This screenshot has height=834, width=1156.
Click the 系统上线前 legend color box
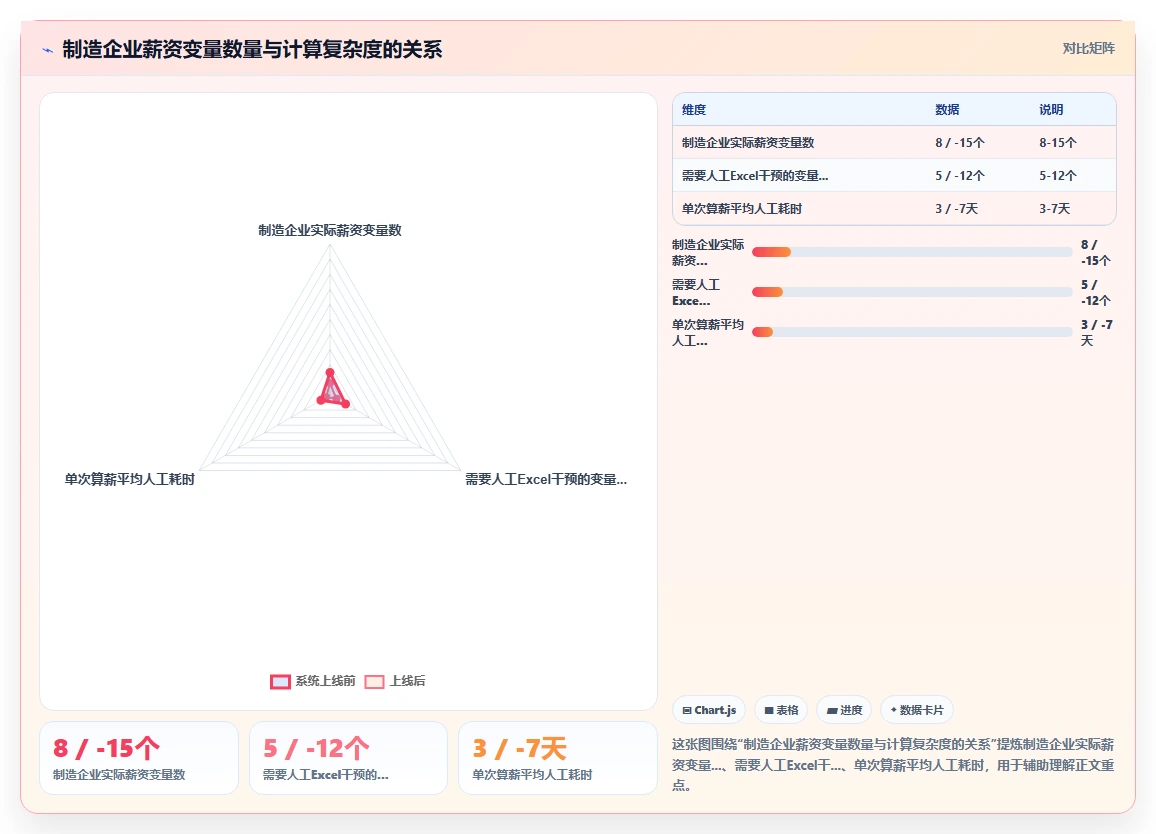pyautogui.click(x=280, y=681)
